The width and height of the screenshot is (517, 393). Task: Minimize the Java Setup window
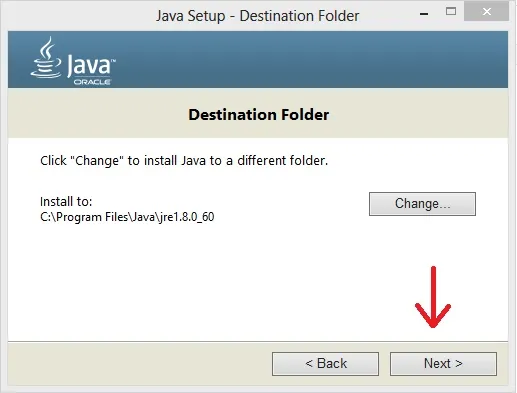tap(424, 13)
